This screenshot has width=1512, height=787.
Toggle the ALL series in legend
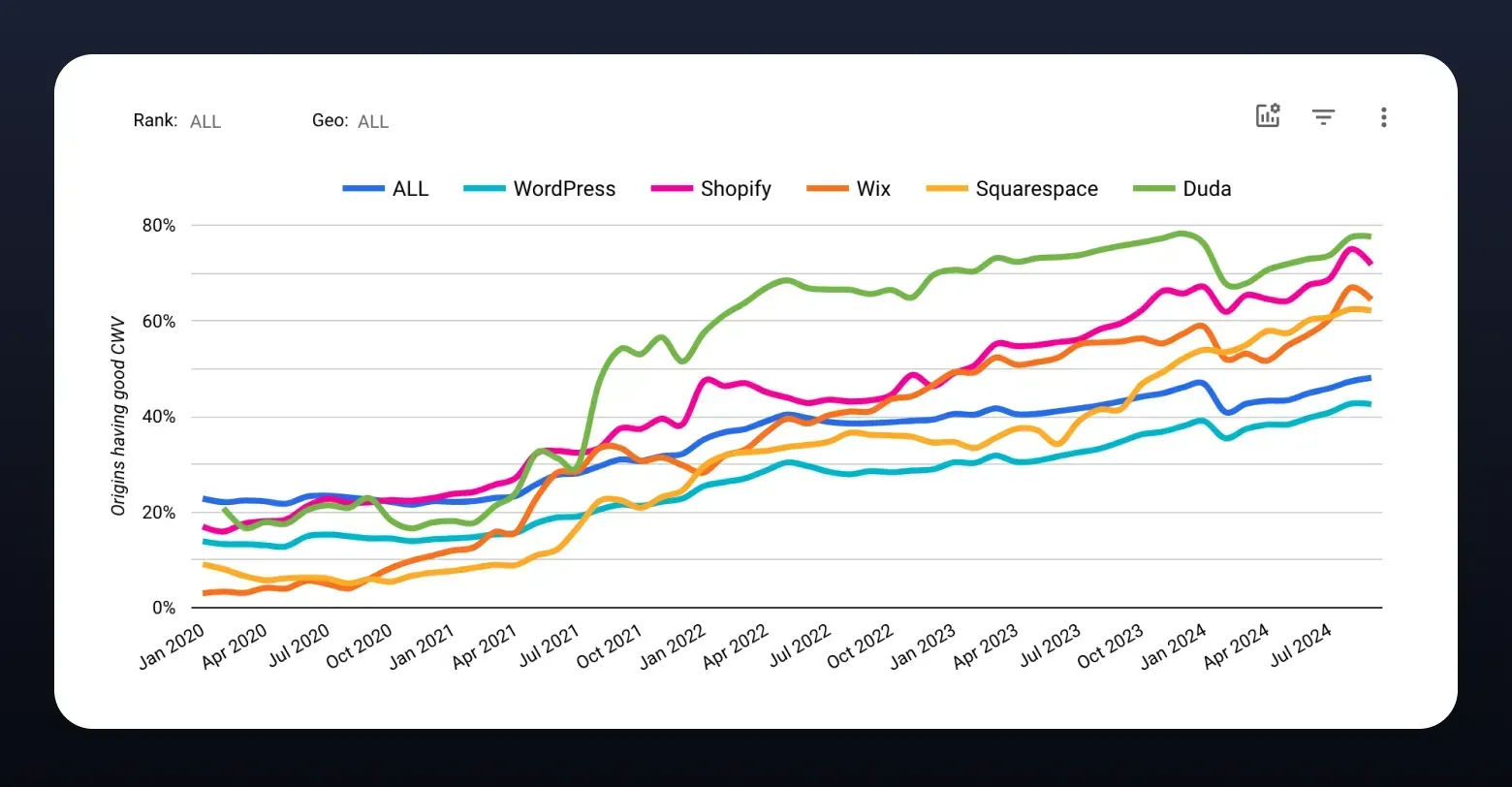386,188
